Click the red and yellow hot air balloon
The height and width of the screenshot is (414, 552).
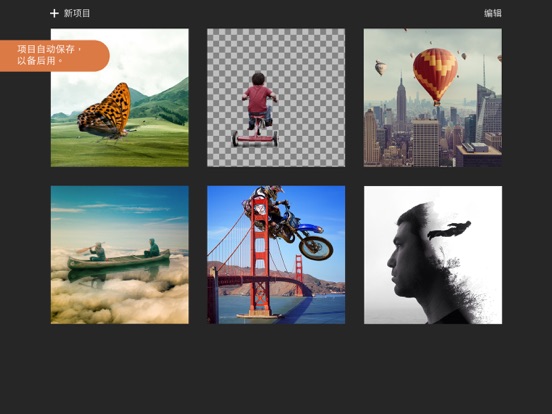tap(435, 76)
